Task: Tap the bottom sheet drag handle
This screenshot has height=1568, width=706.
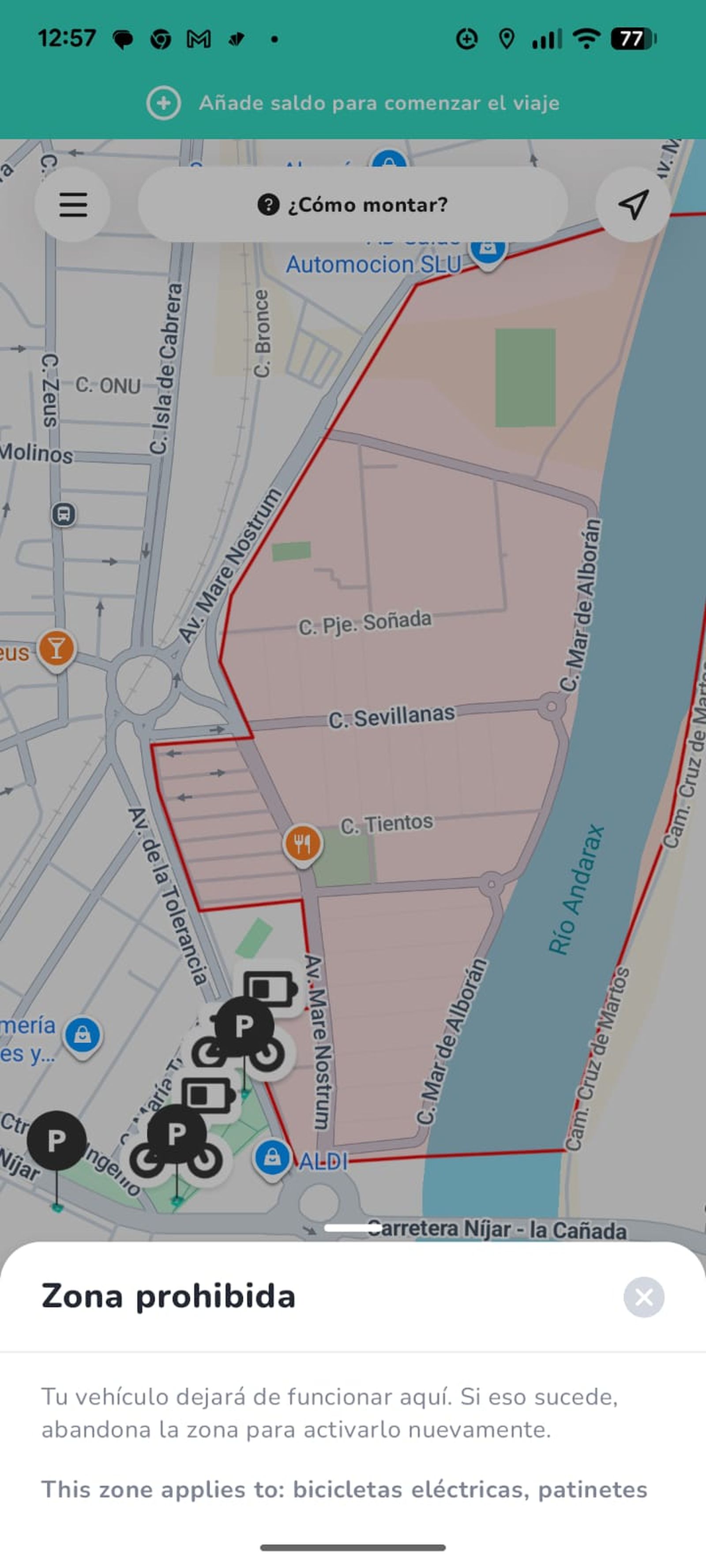Action: coord(353,1228)
